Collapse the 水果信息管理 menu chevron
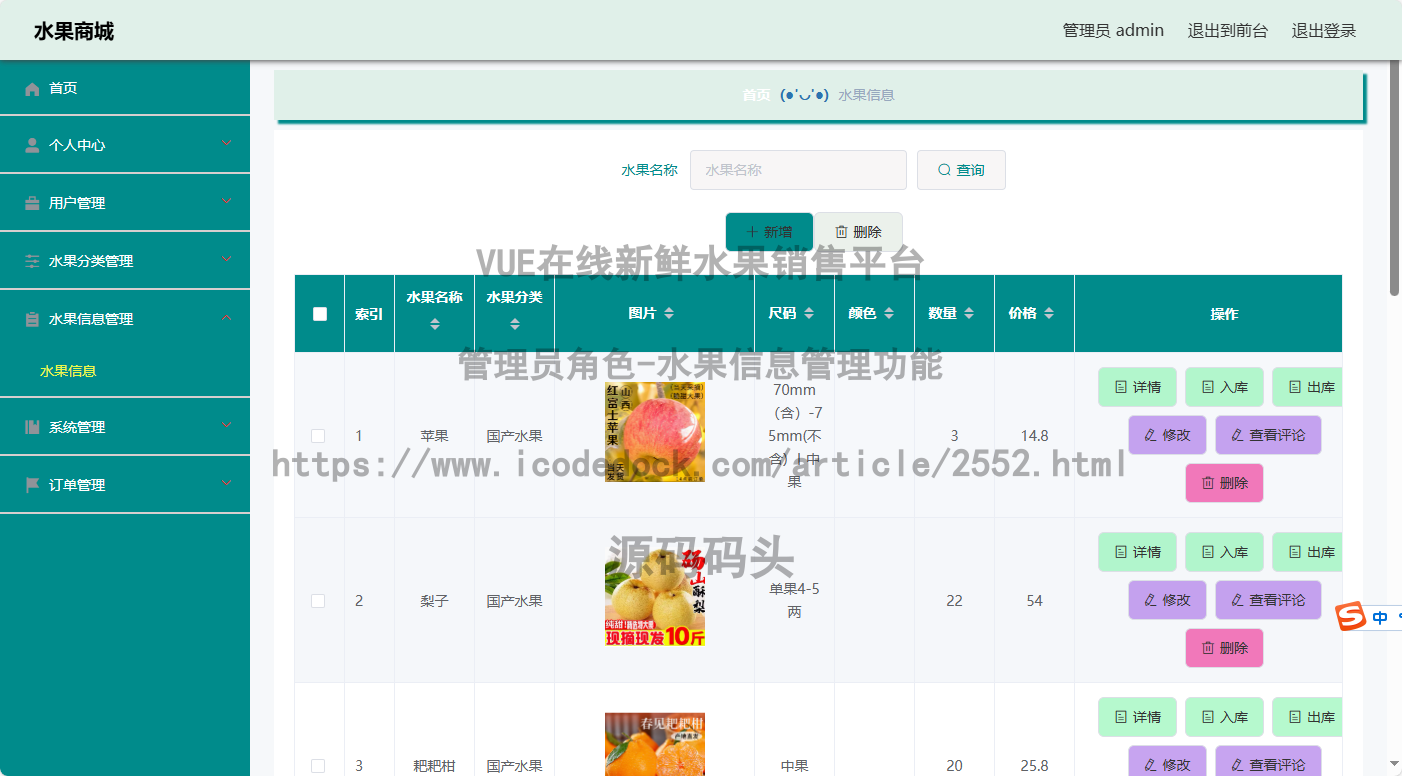 coord(227,318)
